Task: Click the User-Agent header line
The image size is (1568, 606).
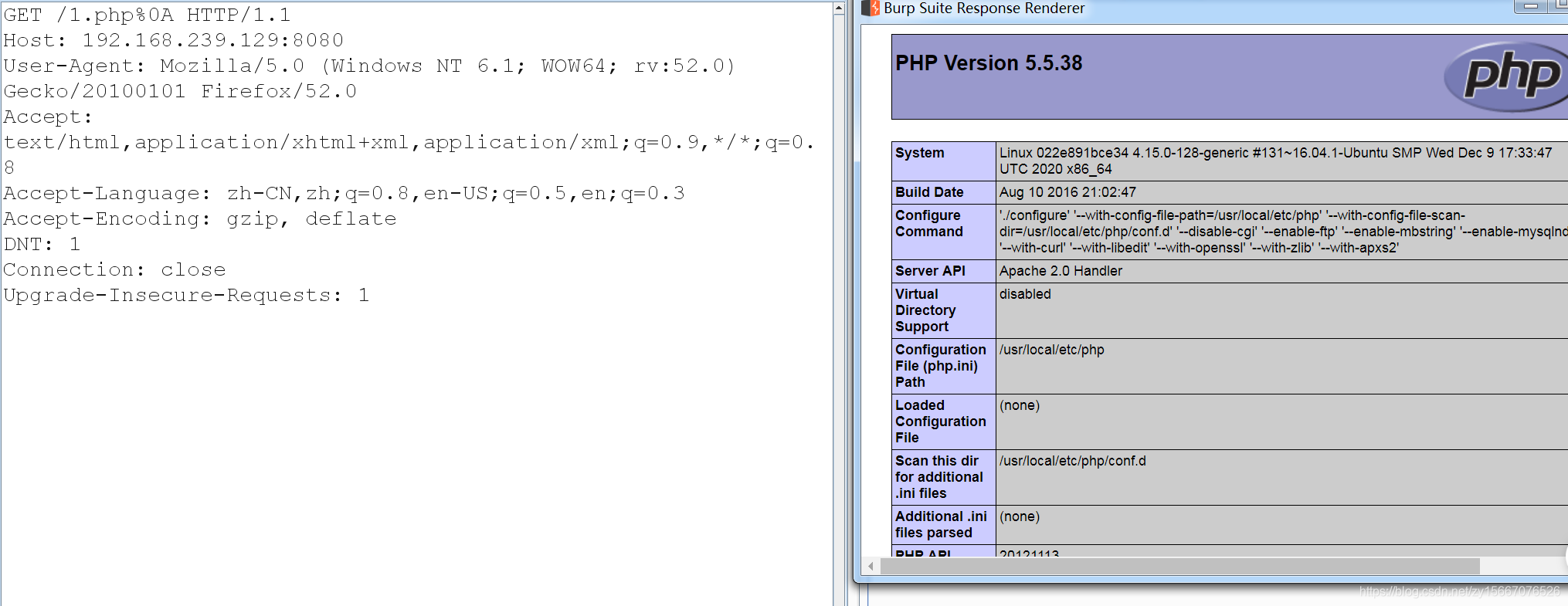Action: click(x=368, y=66)
